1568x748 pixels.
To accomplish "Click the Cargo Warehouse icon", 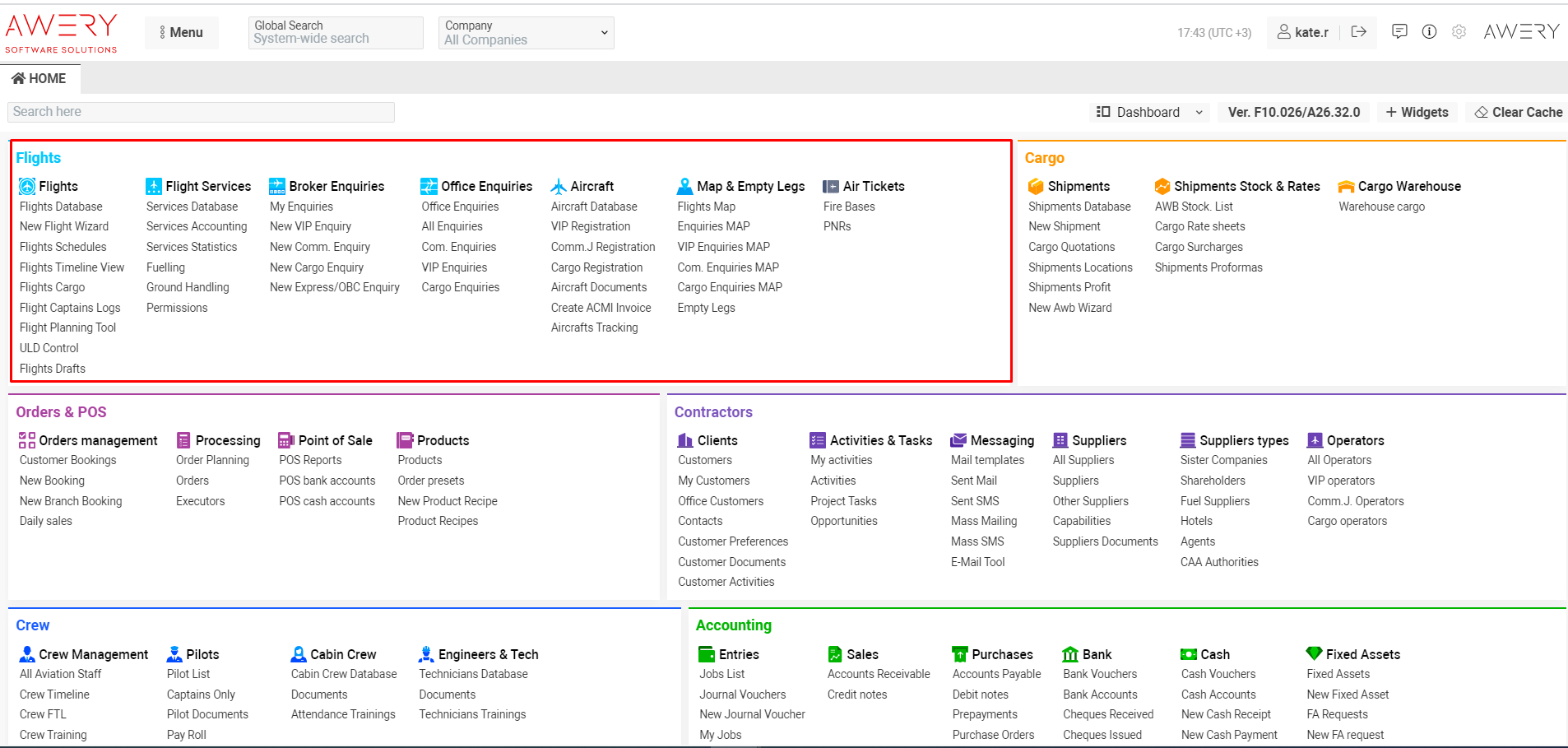I will [1346, 187].
